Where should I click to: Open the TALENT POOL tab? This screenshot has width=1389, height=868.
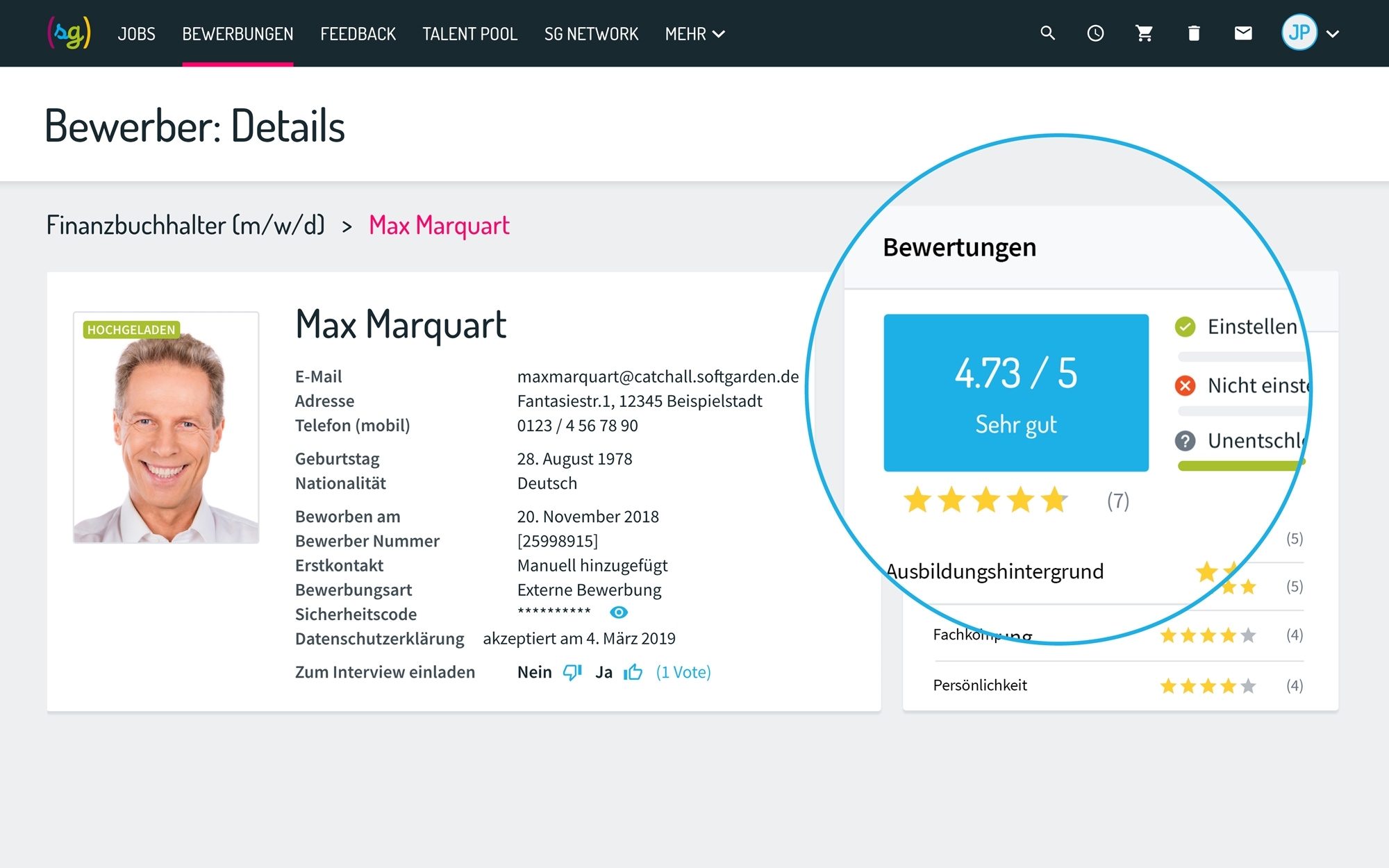[469, 34]
